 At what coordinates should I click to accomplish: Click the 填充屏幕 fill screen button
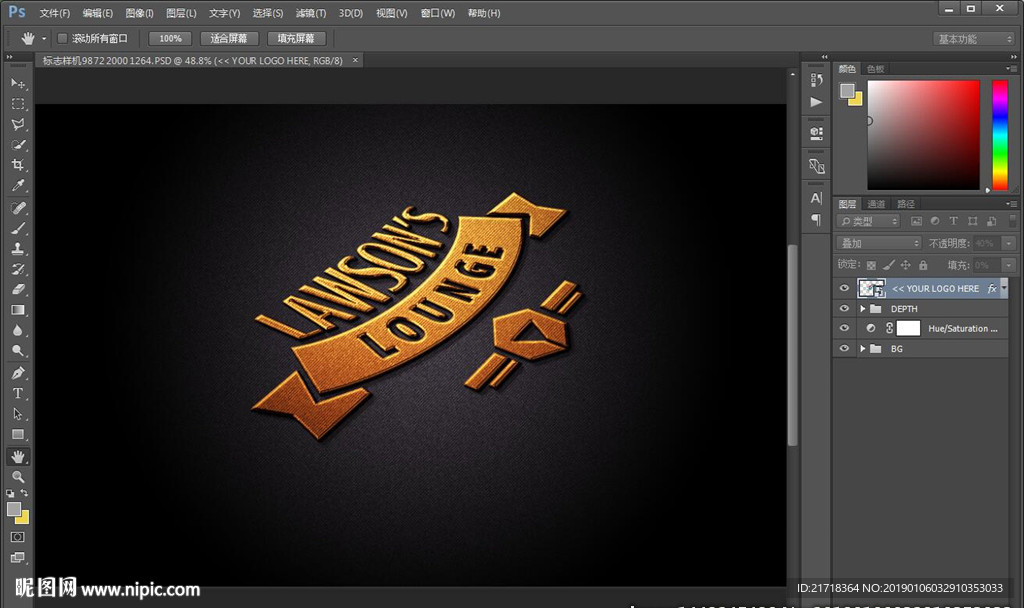click(296, 39)
